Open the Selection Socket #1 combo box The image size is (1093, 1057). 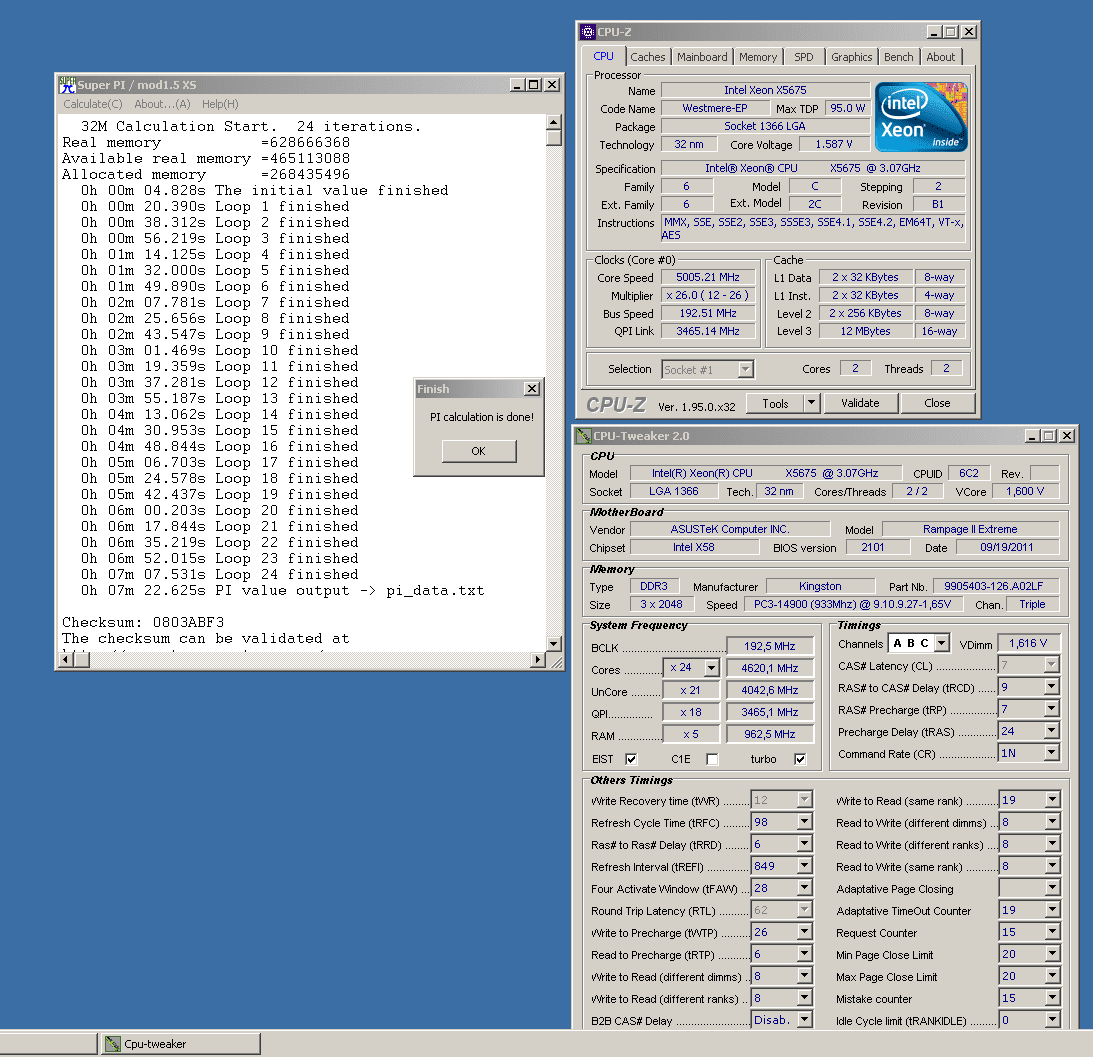[708, 370]
